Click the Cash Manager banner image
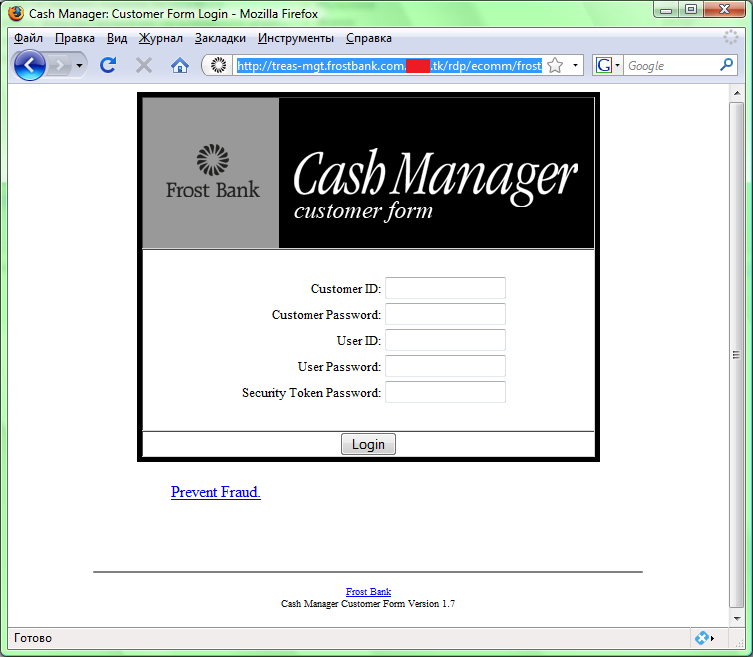Viewport: 753px width, 657px height. [x=436, y=173]
